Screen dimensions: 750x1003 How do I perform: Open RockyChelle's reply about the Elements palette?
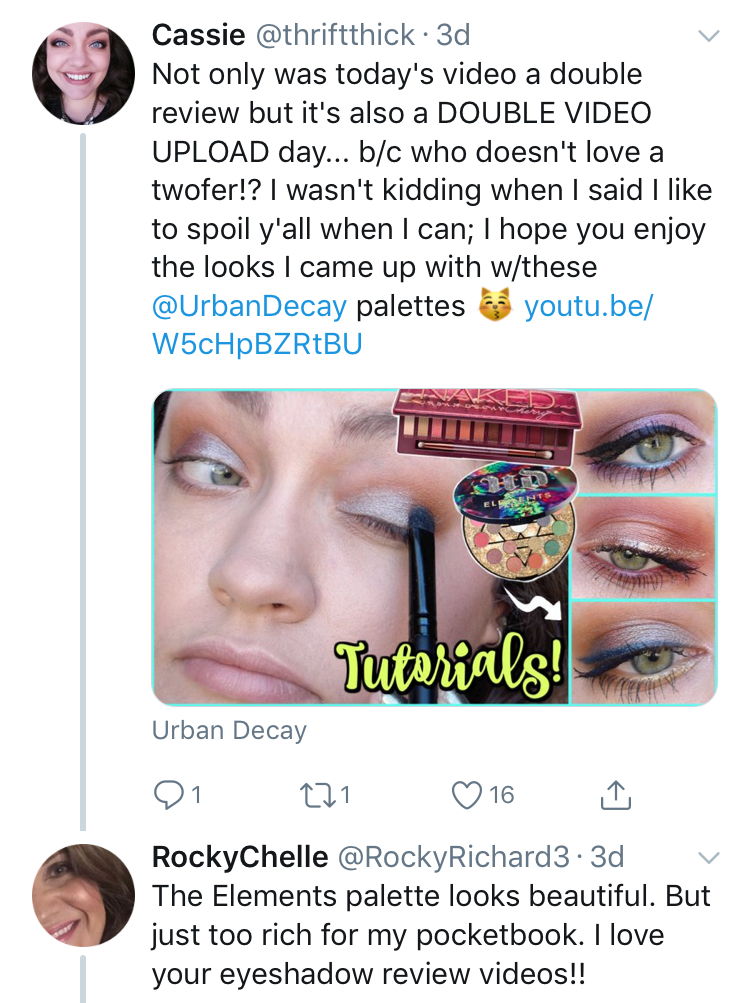point(430,935)
